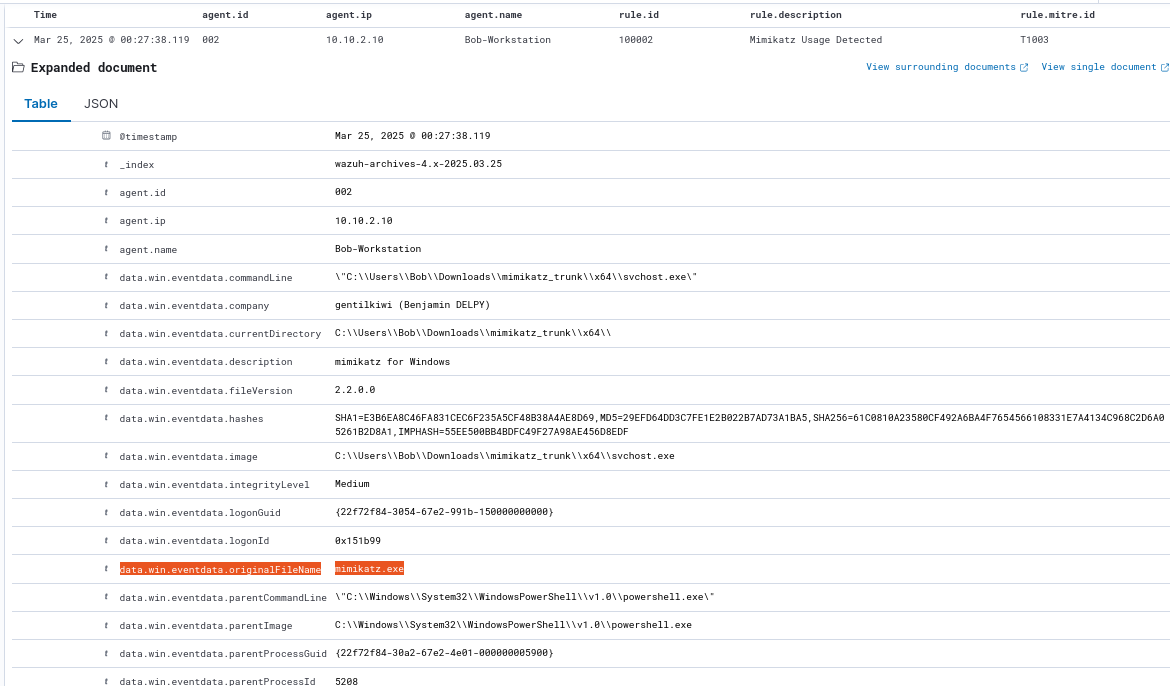Collapse the expanded document row chevron

(x=18, y=40)
